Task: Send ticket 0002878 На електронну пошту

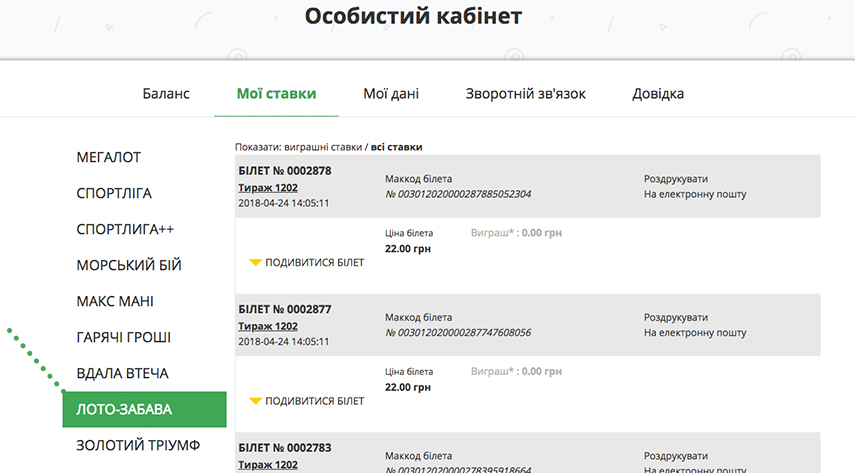Action: (x=695, y=194)
